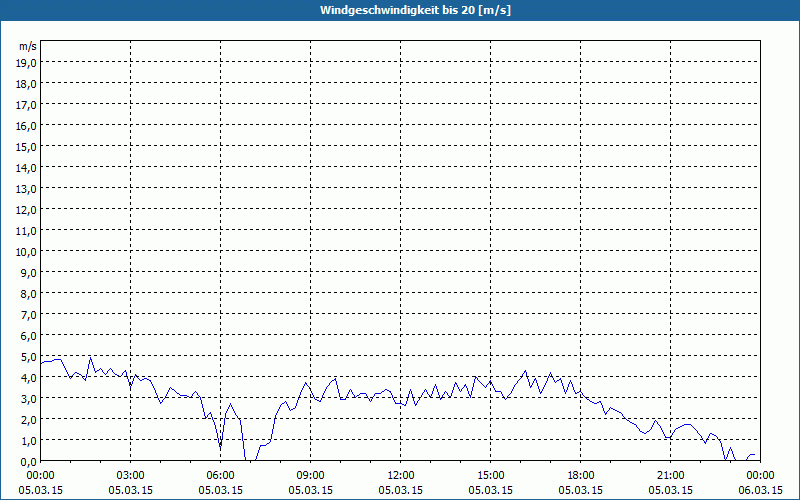Click the 18:00 time axis label
This screenshot has width=800, height=500.
point(581,476)
